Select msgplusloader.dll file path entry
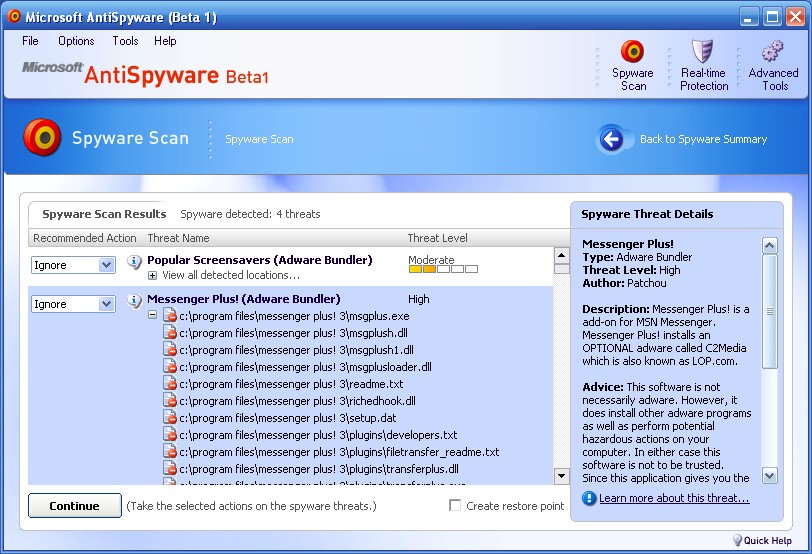This screenshot has width=812, height=554. [306, 367]
